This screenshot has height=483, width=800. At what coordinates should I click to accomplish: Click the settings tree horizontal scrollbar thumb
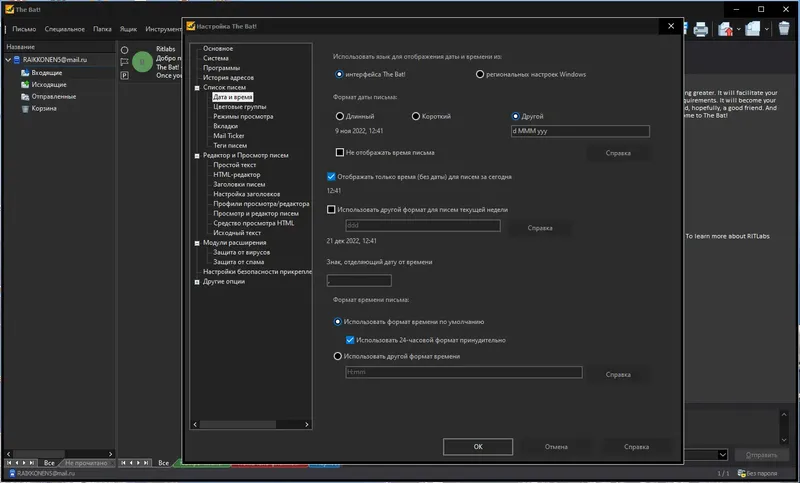[x=238, y=424]
